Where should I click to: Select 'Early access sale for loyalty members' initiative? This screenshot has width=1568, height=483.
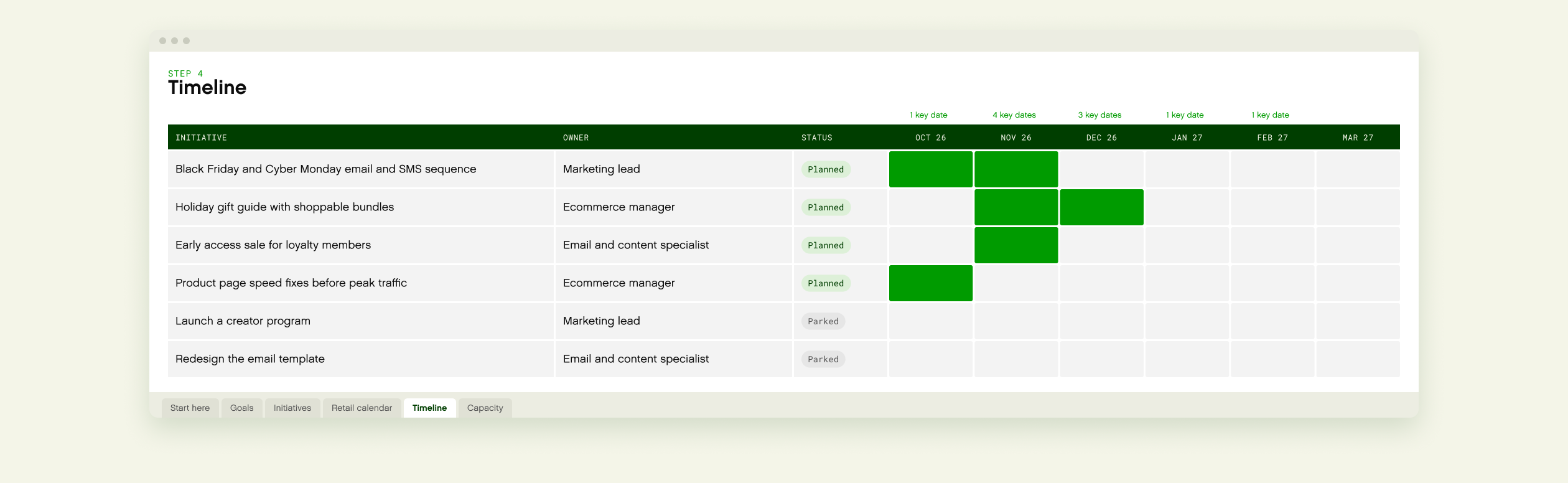tap(273, 245)
